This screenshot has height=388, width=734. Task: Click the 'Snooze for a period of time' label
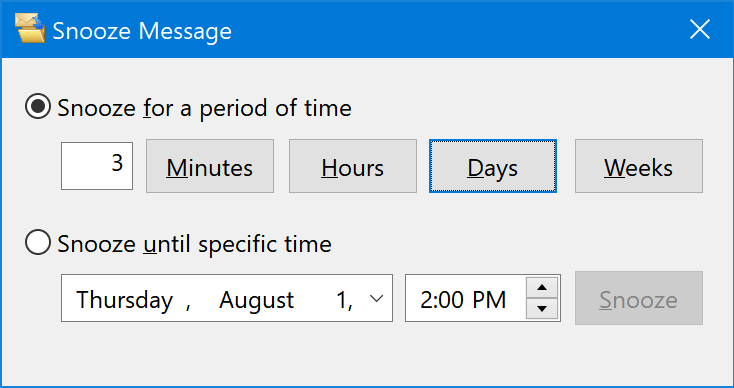[x=204, y=109]
